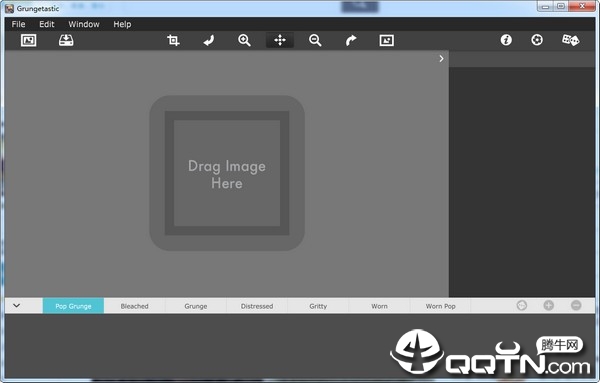This screenshot has height=383, width=600.
Task: Click the fit image to screen icon
Action: [x=386, y=40]
